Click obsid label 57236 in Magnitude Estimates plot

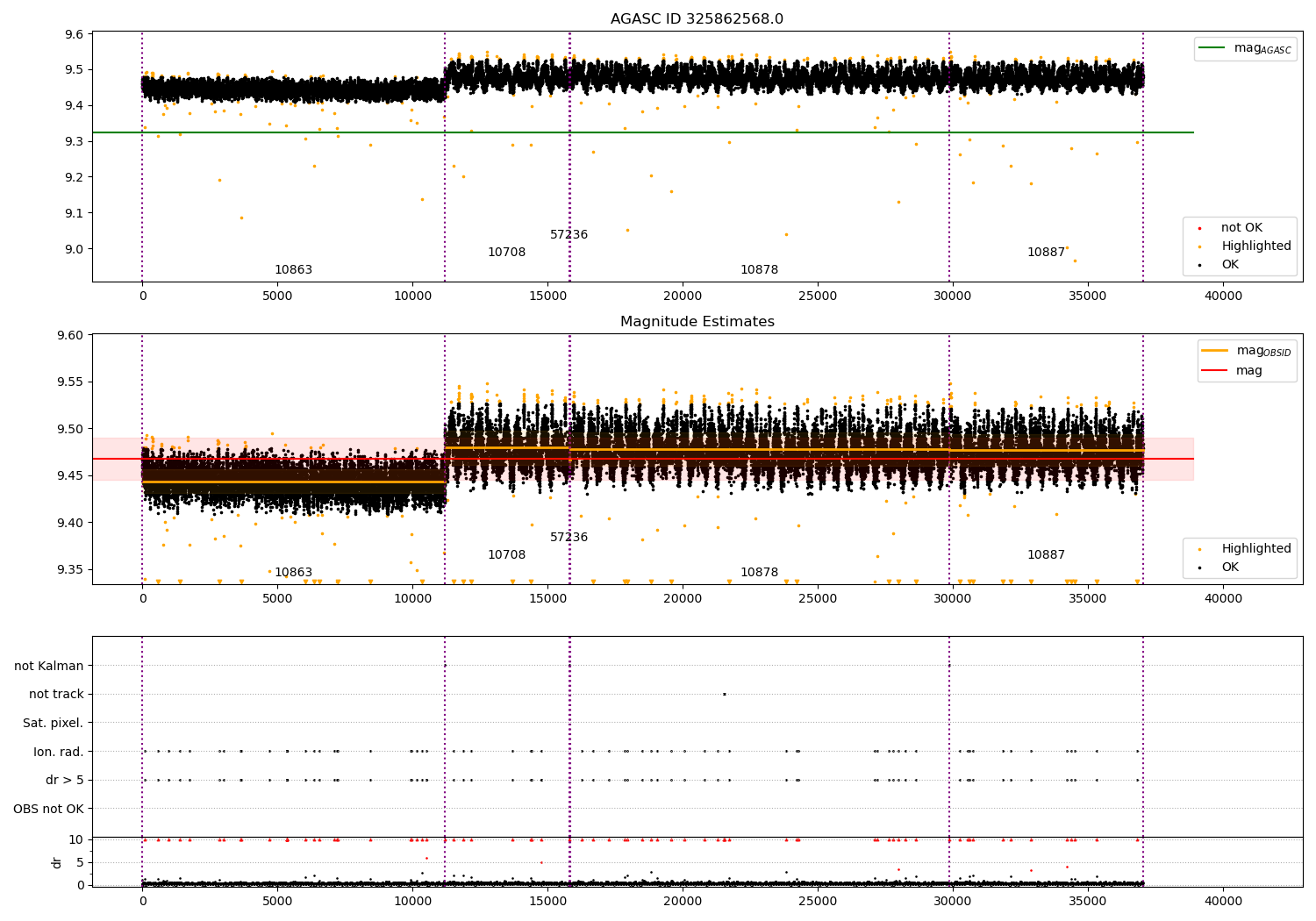pyautogui.click(x=569, y=538)
